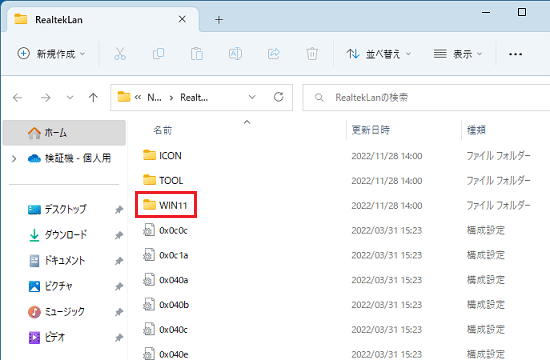
Task: Click the ICON folder's yellow icon
Action: 149,155
